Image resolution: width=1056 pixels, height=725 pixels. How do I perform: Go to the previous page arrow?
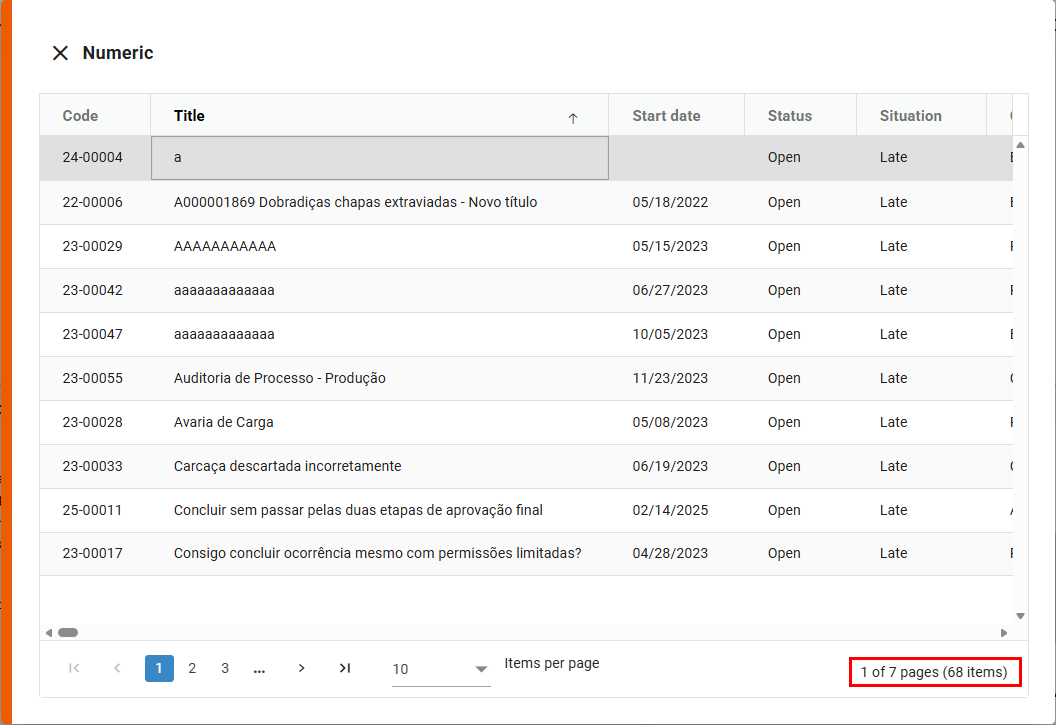(117, 668)
